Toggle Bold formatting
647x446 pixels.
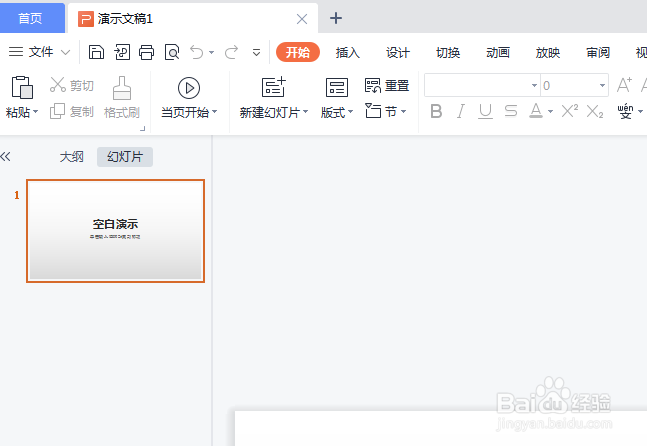(436, 111)
